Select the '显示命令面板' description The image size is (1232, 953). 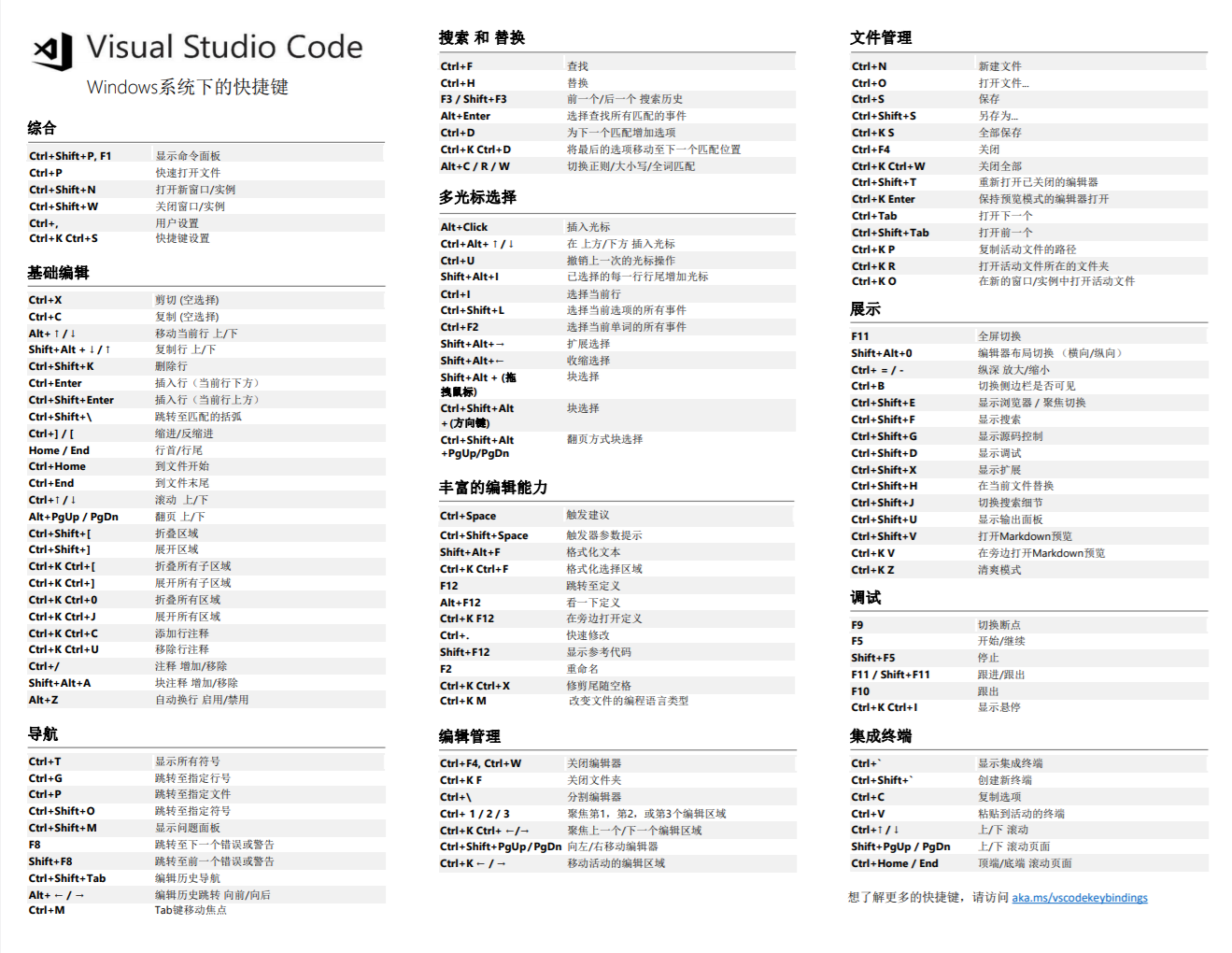coord(188,156)
